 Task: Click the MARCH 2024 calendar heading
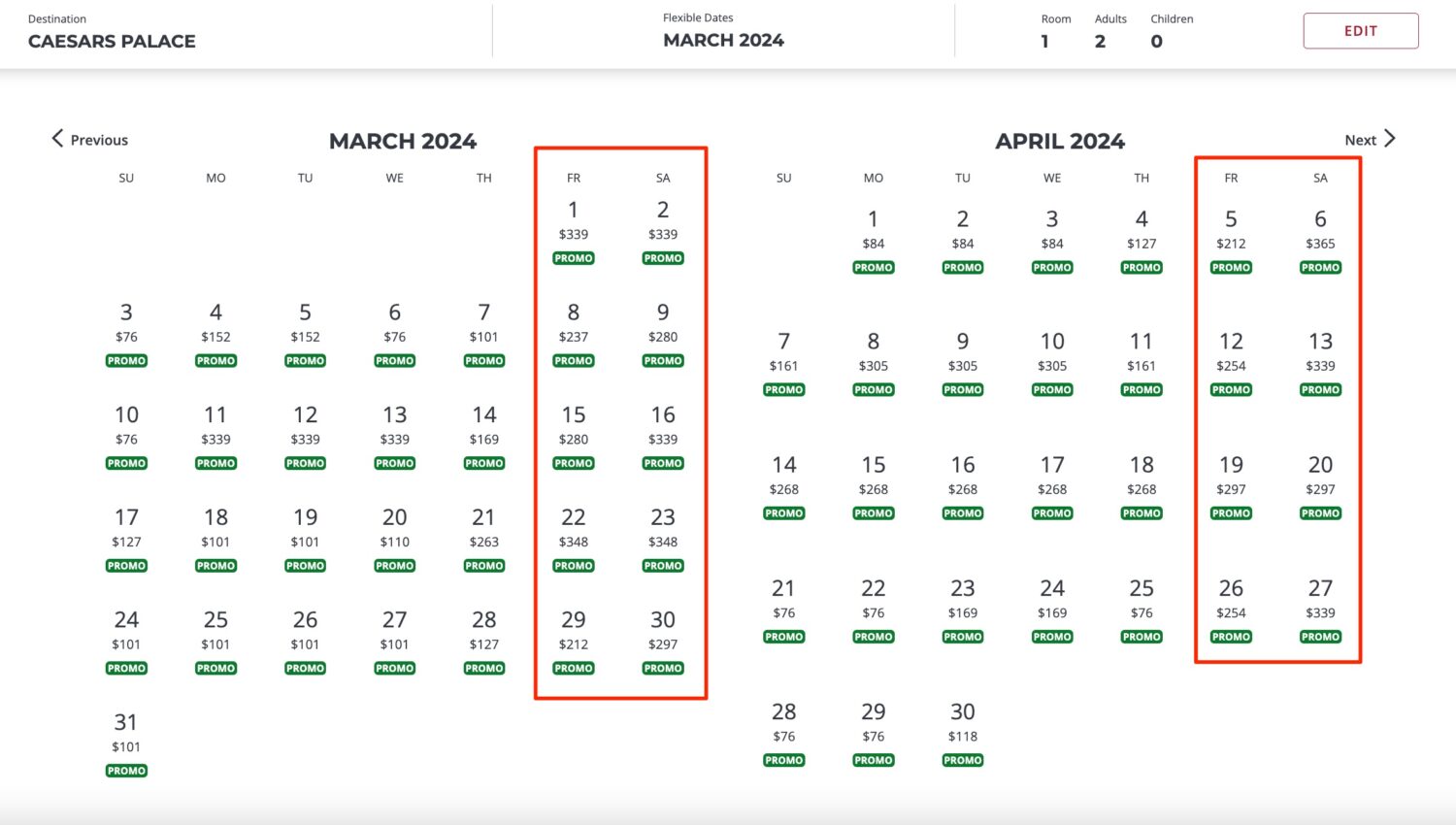coord(403,141)
